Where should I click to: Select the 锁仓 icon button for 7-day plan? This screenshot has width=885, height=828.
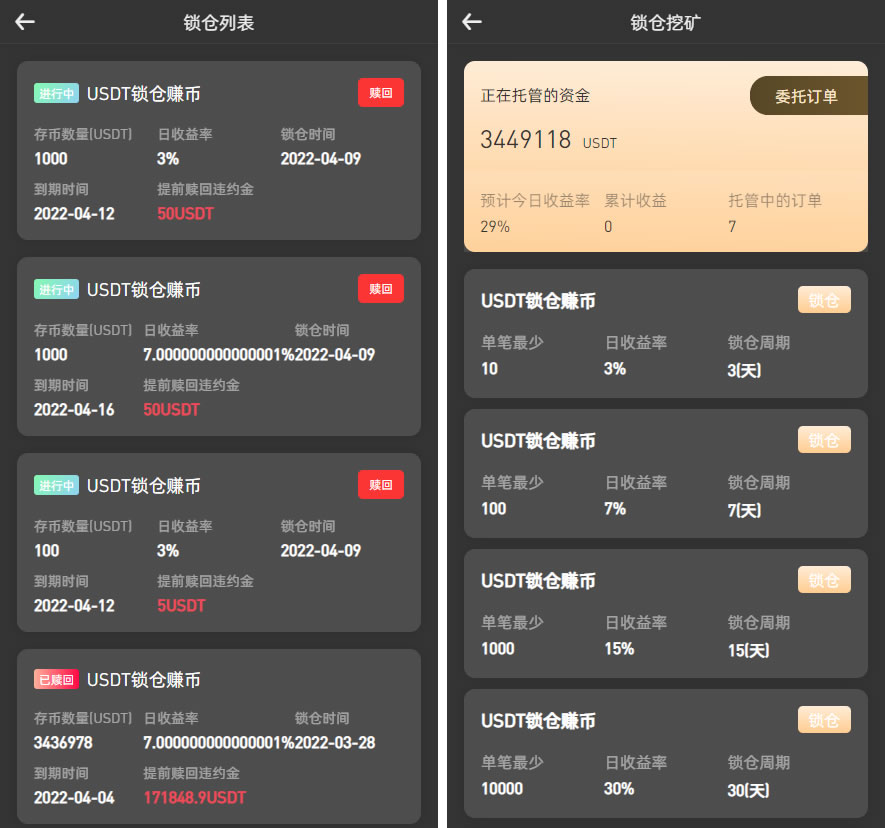(x=823, y=439)
